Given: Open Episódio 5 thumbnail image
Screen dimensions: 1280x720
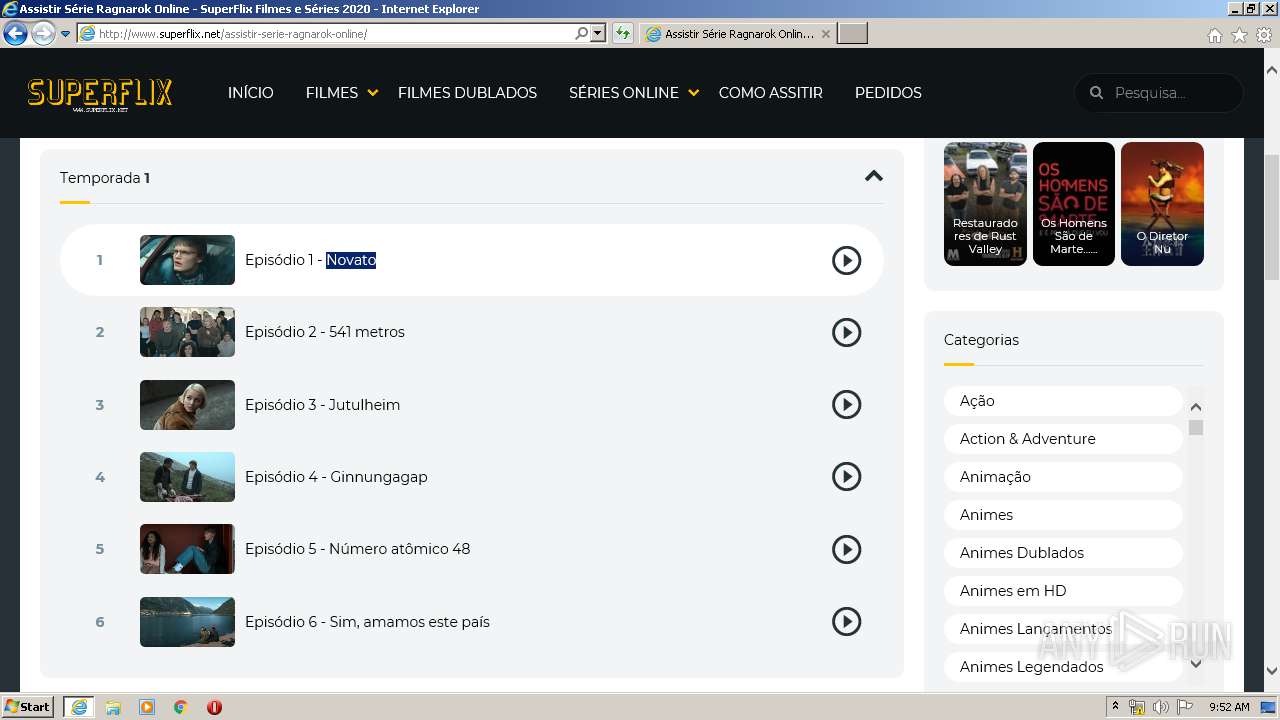Looking at the screenshot, I should click(187, 549).
